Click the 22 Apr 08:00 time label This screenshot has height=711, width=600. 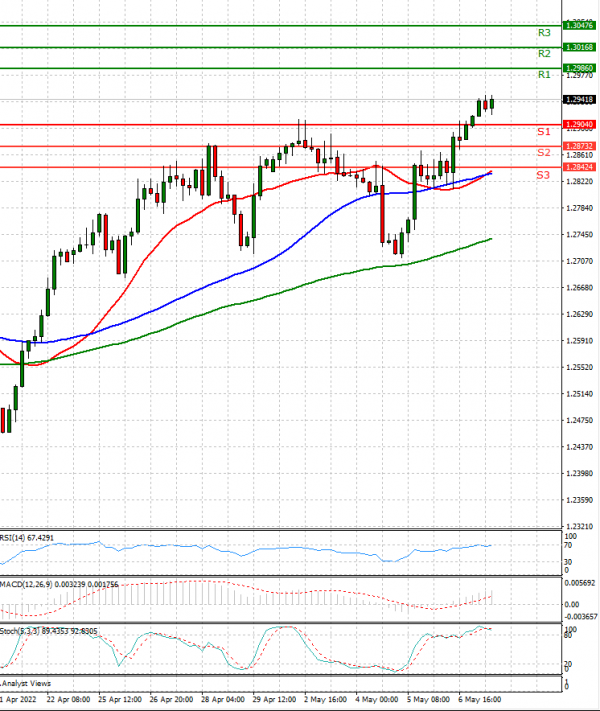tap(68, 700)
